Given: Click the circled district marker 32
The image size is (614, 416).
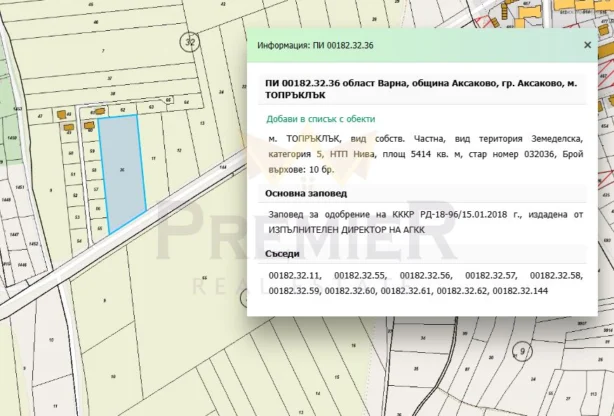Looking at the screenshot, I should click(x=189, y=41).
